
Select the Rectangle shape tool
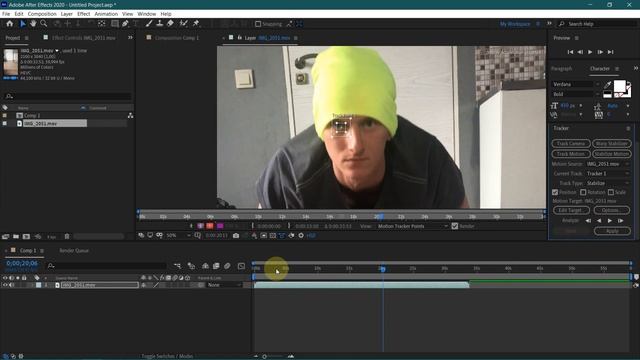(x=115, y=24)
